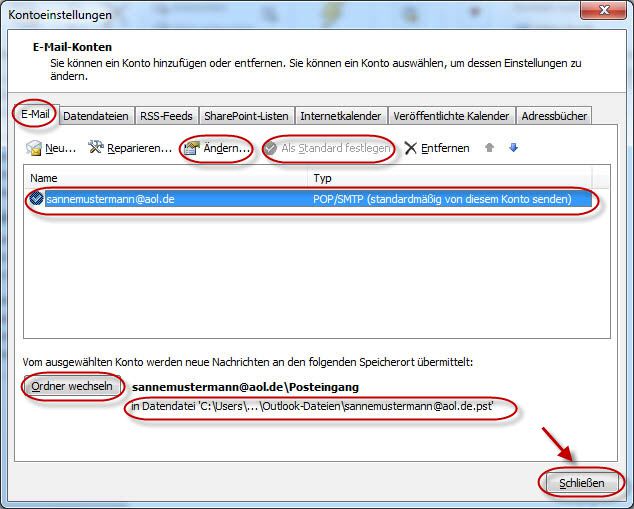Click the sannemustermann@aol.de\Posteingang text

[245, 387]
